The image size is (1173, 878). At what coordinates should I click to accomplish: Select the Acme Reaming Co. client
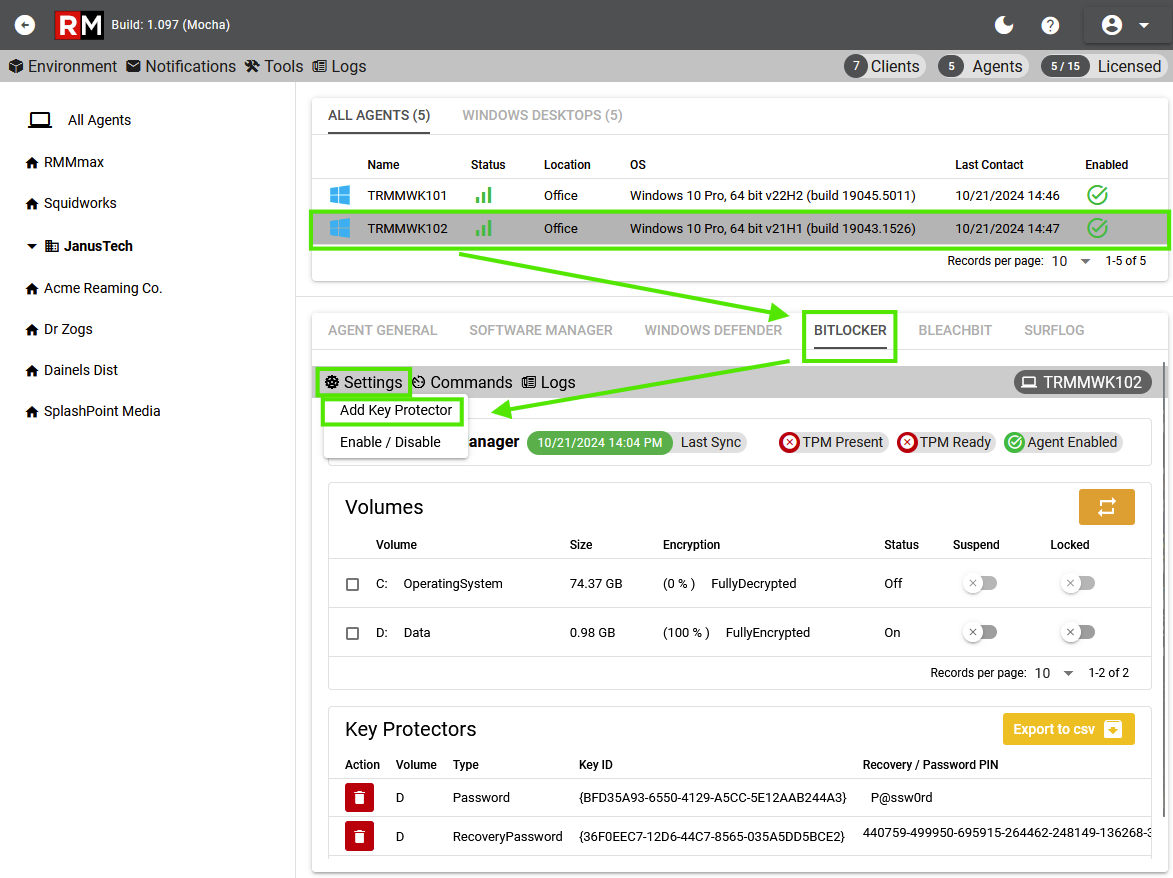(x=94, y=289)
